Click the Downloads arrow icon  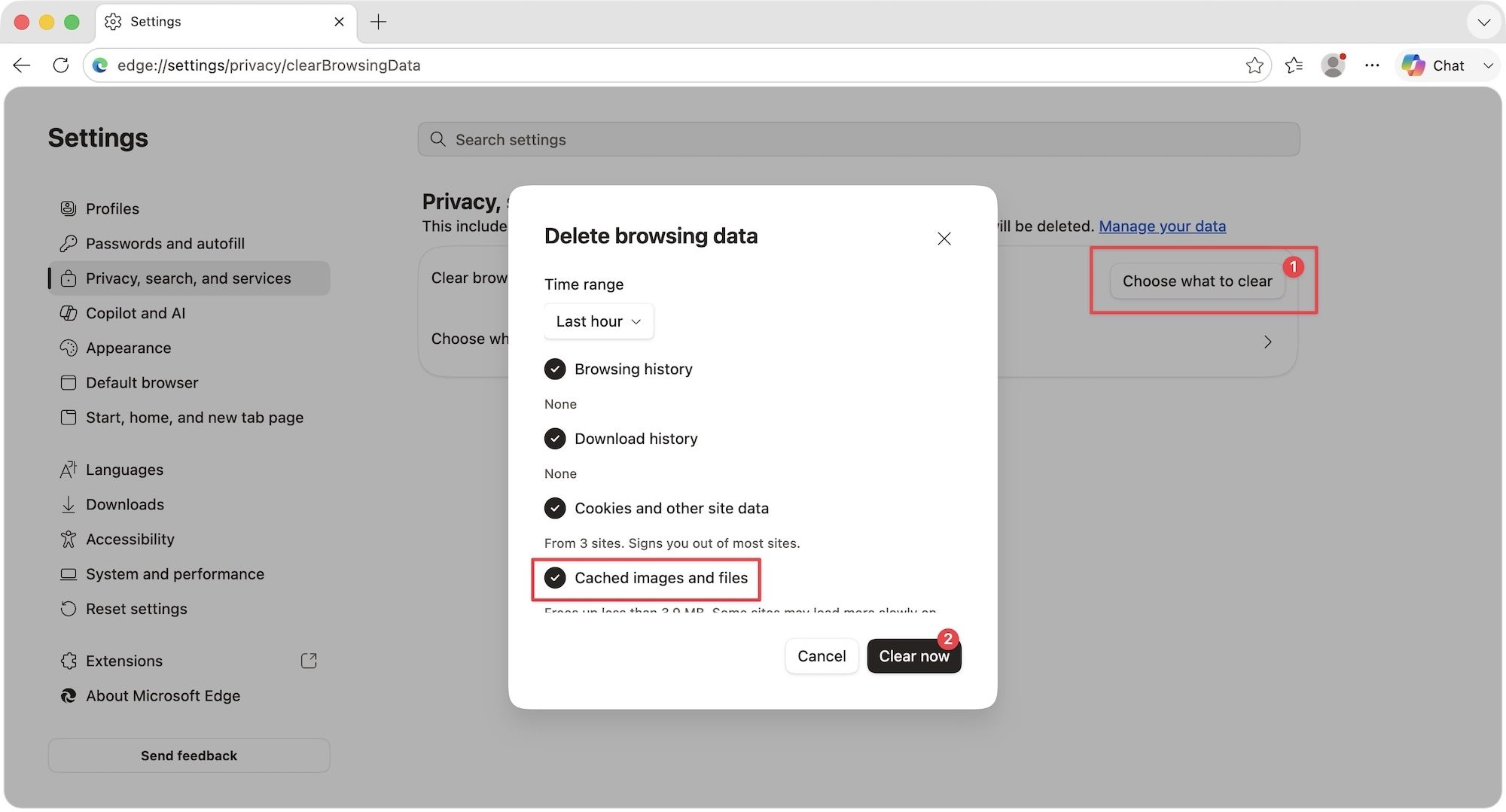(69, 504)
